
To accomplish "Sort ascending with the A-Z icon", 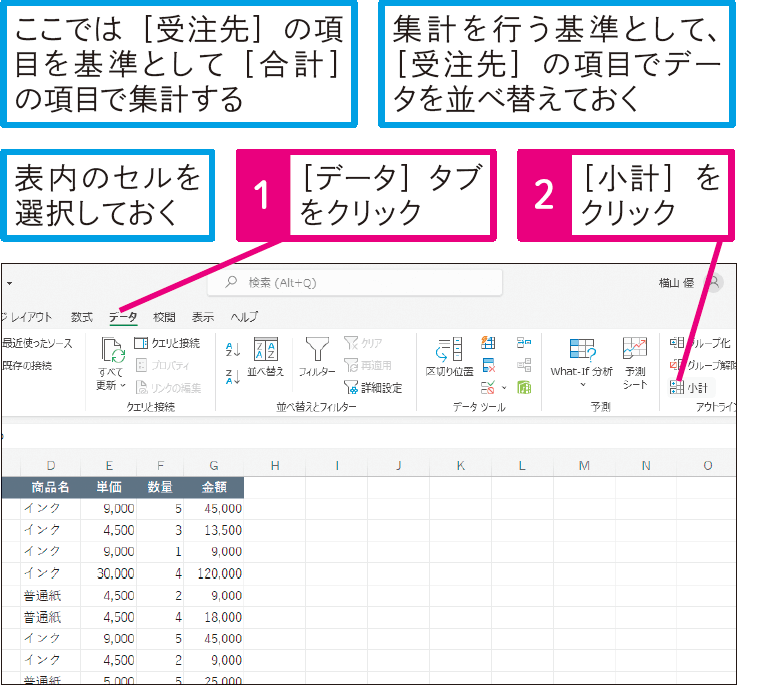I will 233,349.
